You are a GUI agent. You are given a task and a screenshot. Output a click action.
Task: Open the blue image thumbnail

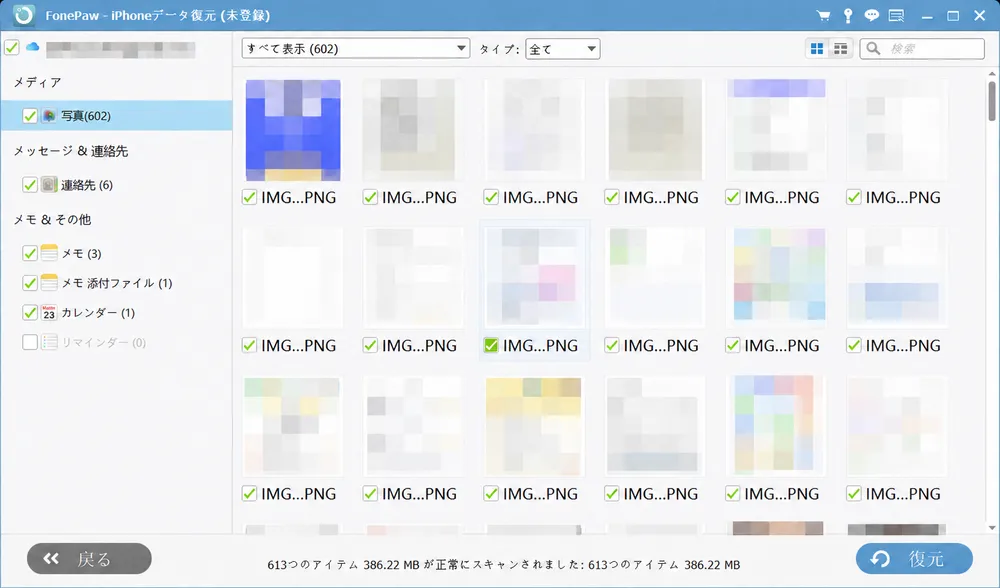click(293, 130)
